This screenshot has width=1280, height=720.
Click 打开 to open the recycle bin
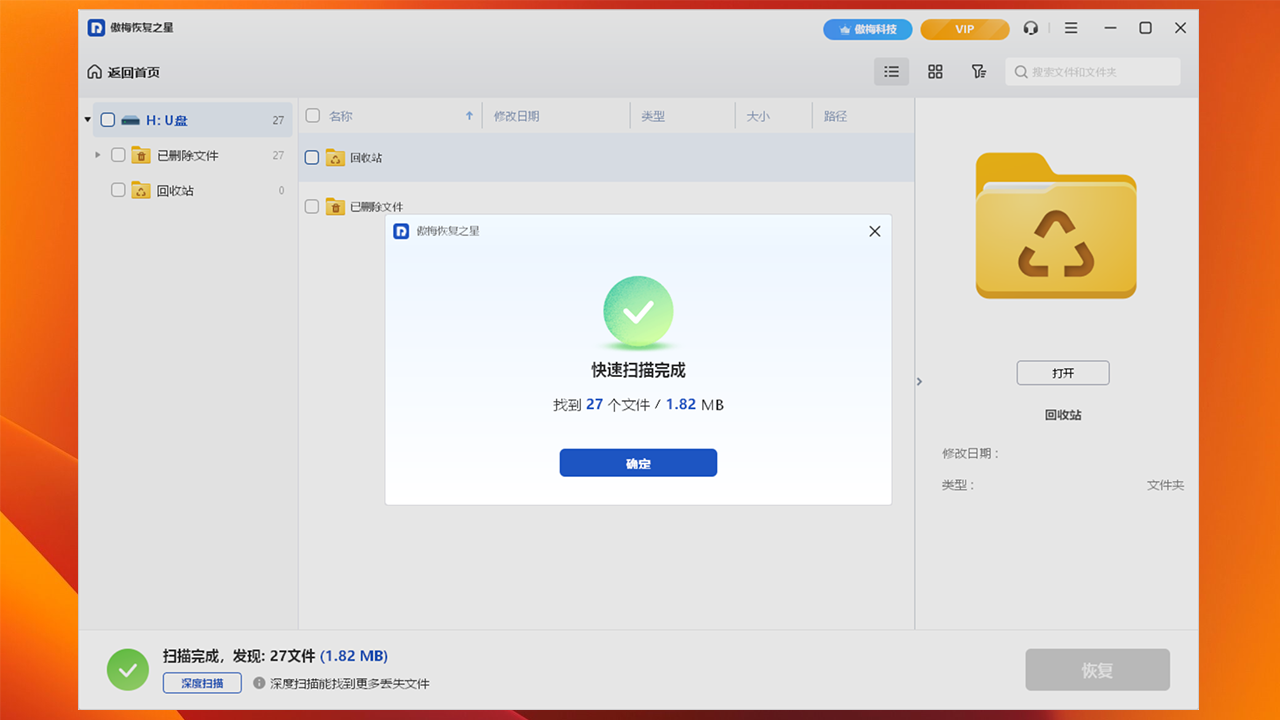1062,372
